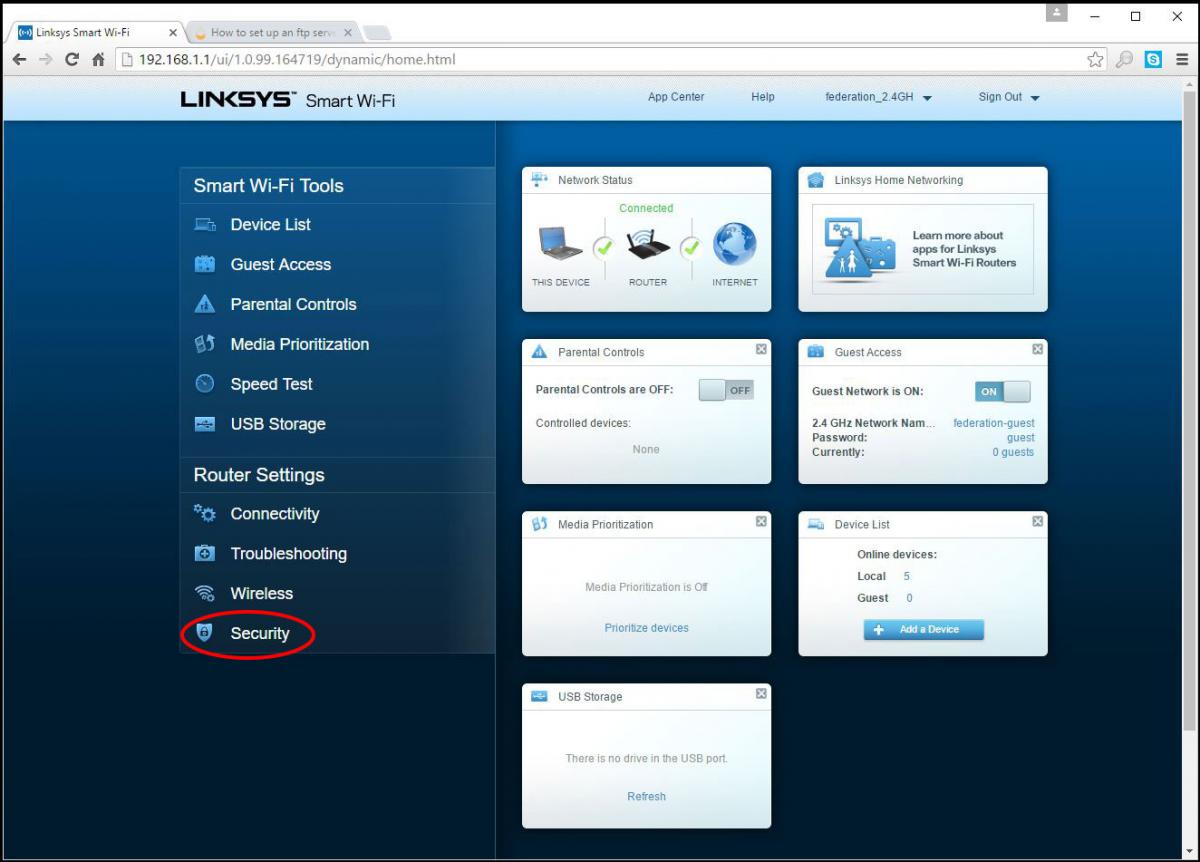Click the Guest devices count 0
The image size is (1200, 862).
(909, 598)
